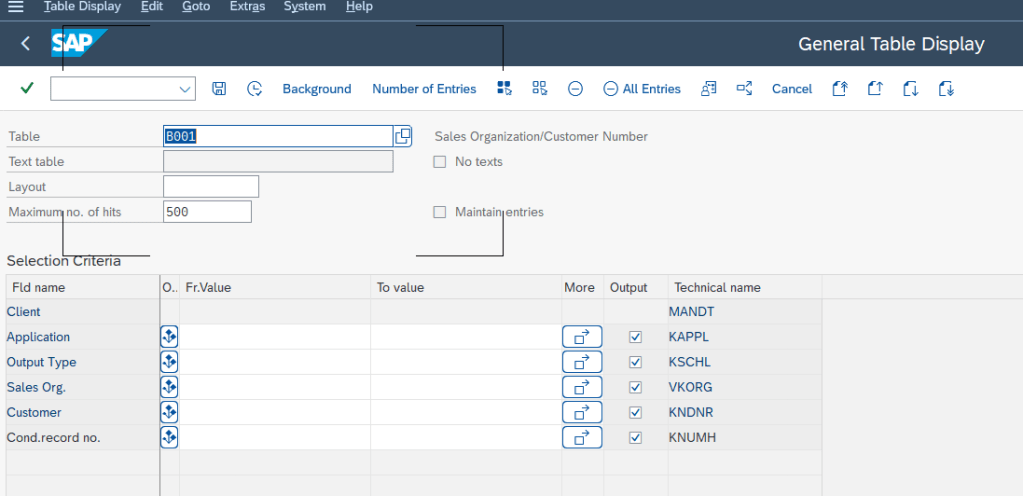The image size is (1023, 496).
Task: Open the Extras menu
Action: [x=247, y=7]
